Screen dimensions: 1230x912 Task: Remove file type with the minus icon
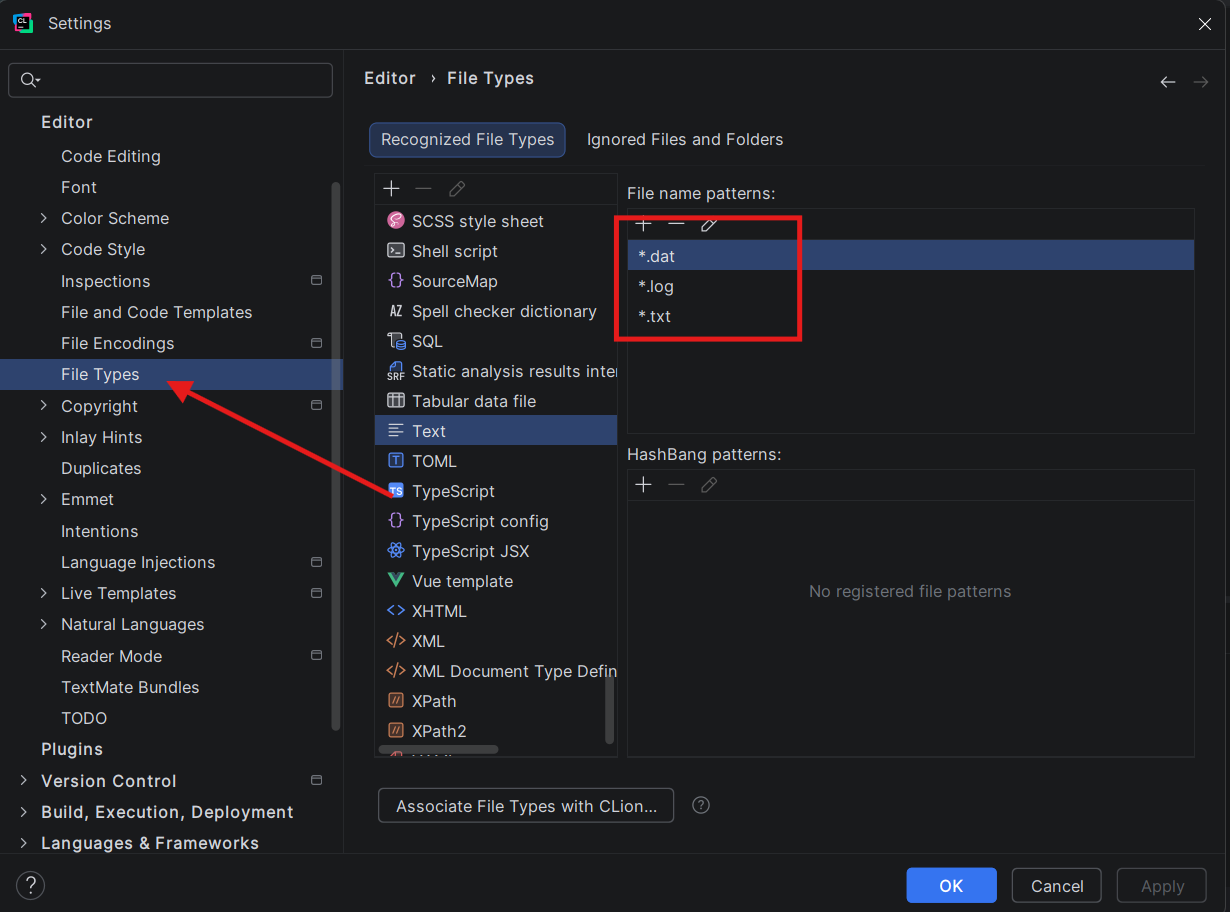coord(423,189)
